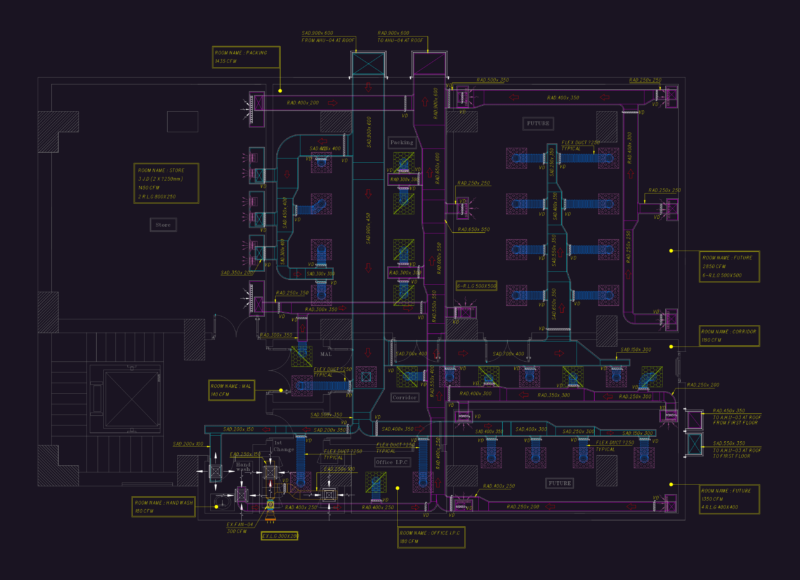Image resolution: width=800 pixels, height=580 pixels.
Task: Click the 'EX.FAN-04' label
Action: click(x=240, y=524)
